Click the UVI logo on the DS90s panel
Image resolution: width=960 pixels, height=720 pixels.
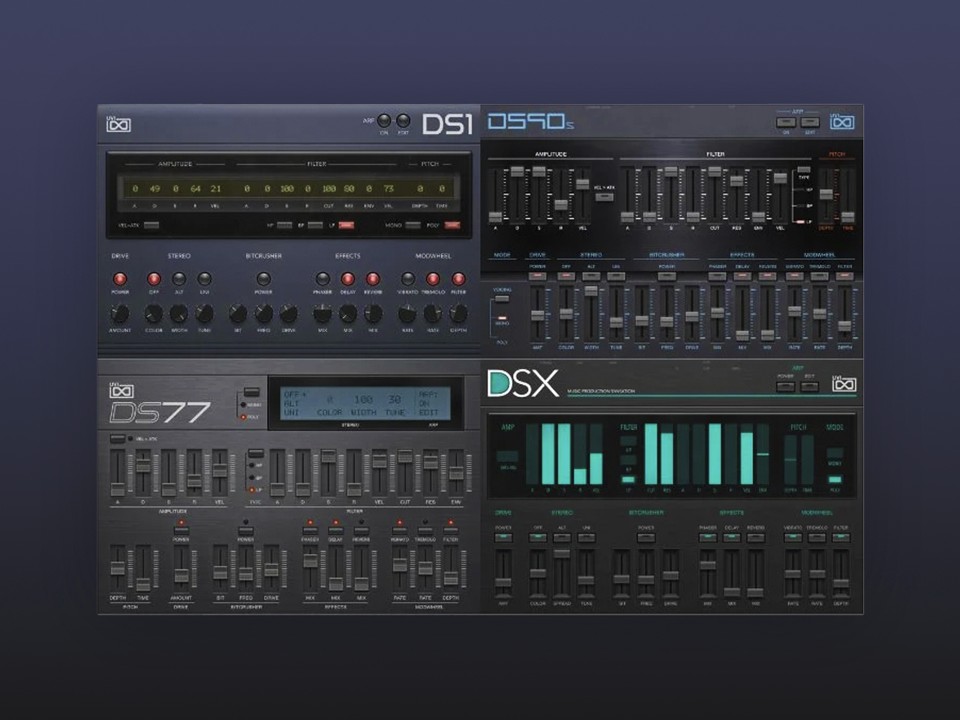[x=844, y=124]
